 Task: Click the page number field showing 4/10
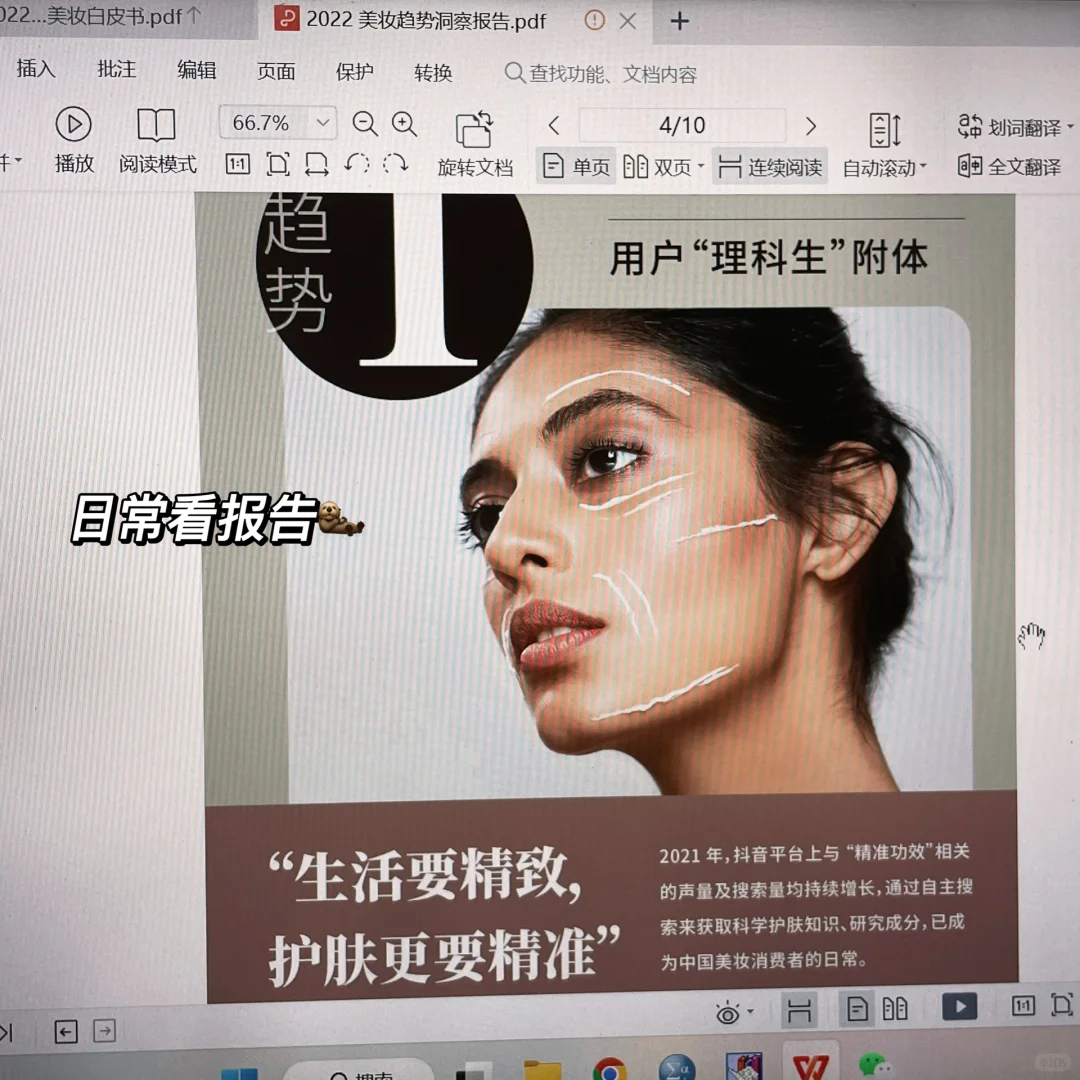(682, 125)
